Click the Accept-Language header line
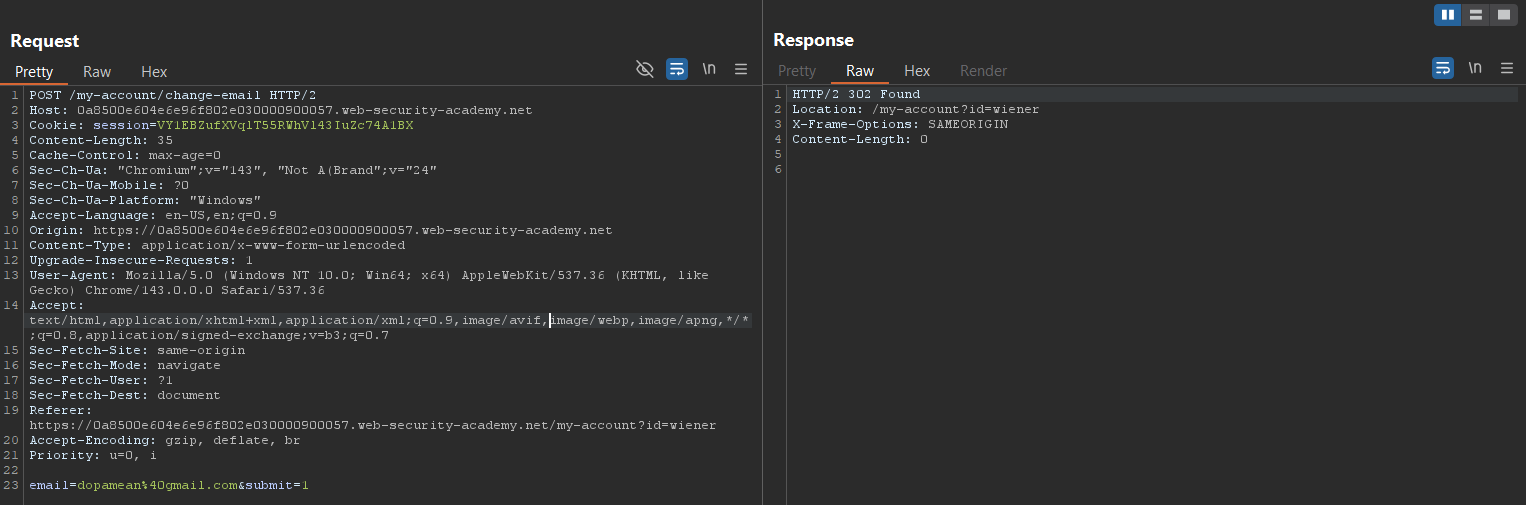Viewport: 1526px width, 505px height. coord(153,215)
